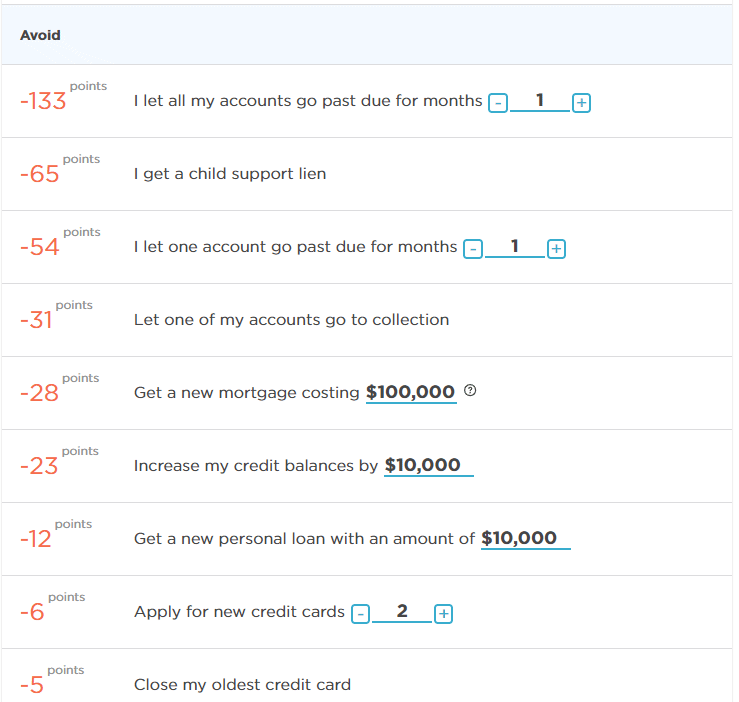Click minus button for one account past due
This screenshot has width=739, height=702.
(473, 249)
